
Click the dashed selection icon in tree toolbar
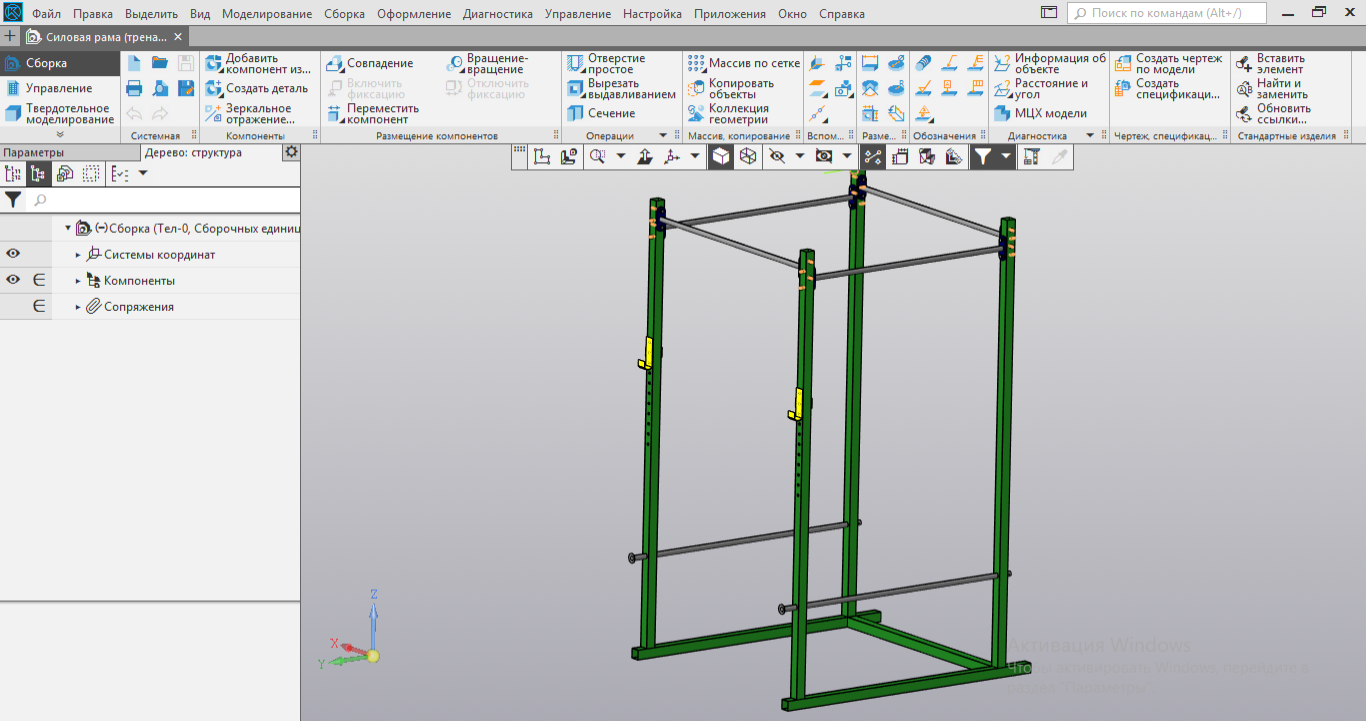91,174
